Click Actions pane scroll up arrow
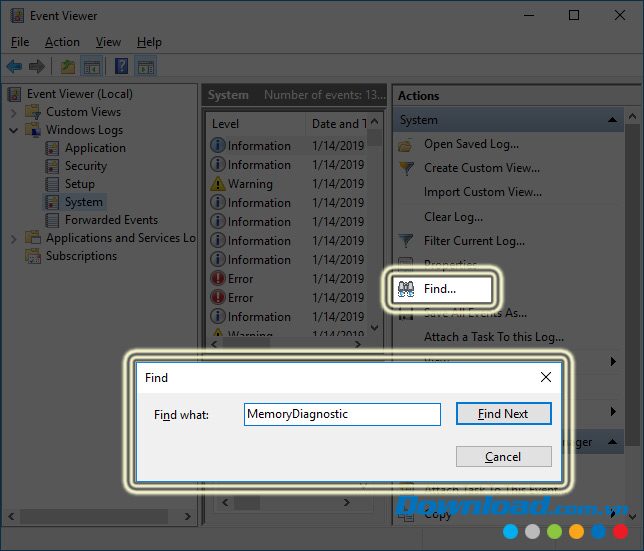 pos(632,117)
